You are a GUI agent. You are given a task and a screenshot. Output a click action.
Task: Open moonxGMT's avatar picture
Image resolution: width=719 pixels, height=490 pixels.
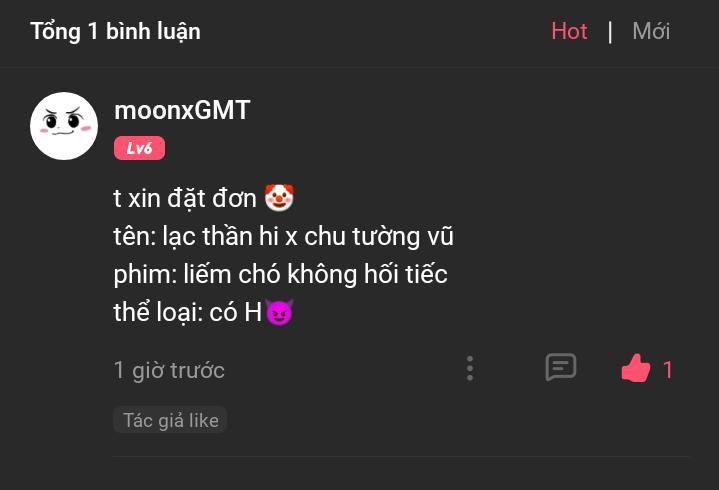click(x=64, y=126)
